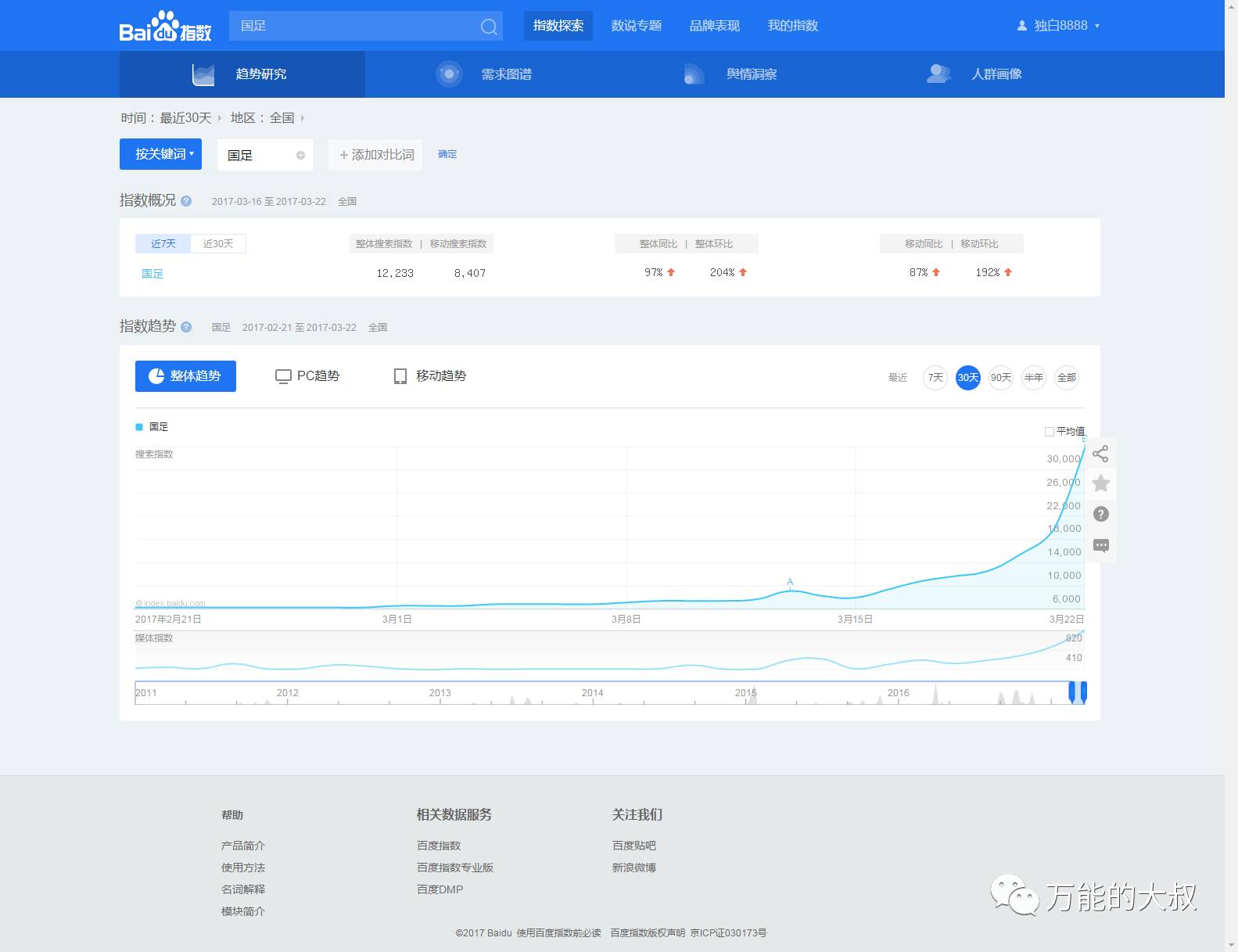This screenshot has width=1238, height=952.
Task: Select the 7天 time range
Action: click(x=935, y=378)
